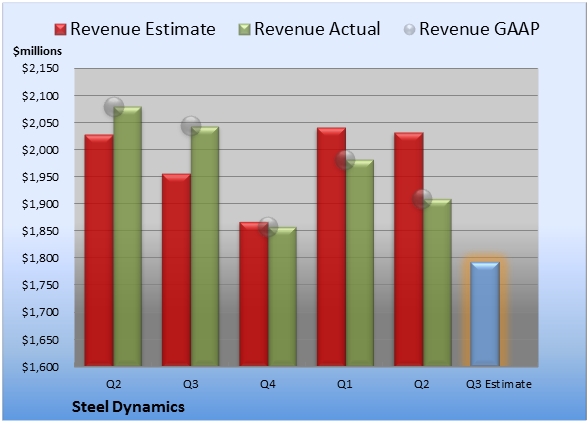Click the '$2,150' axis value
Screen dimensions: 588x422
tap(40, 68)
